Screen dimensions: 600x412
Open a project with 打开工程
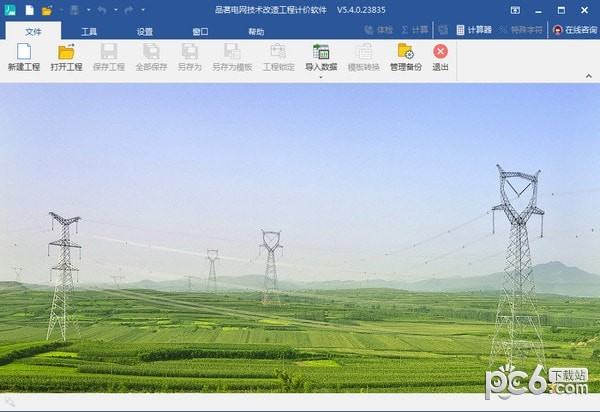point(67,57)
